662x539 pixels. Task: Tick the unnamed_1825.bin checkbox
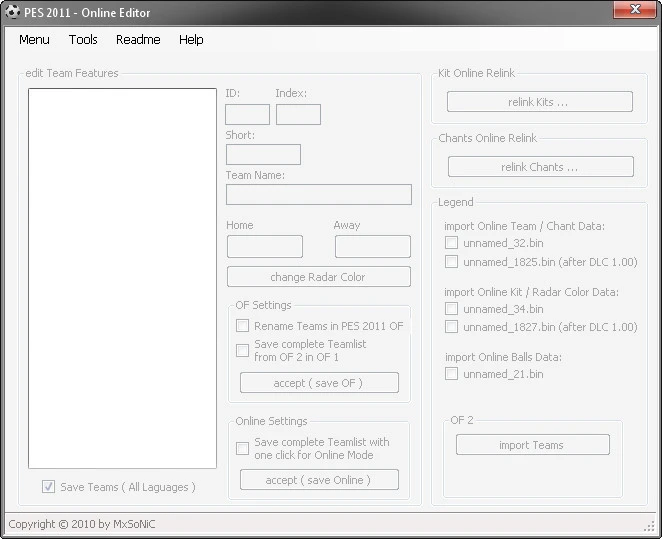pos(451,262)
